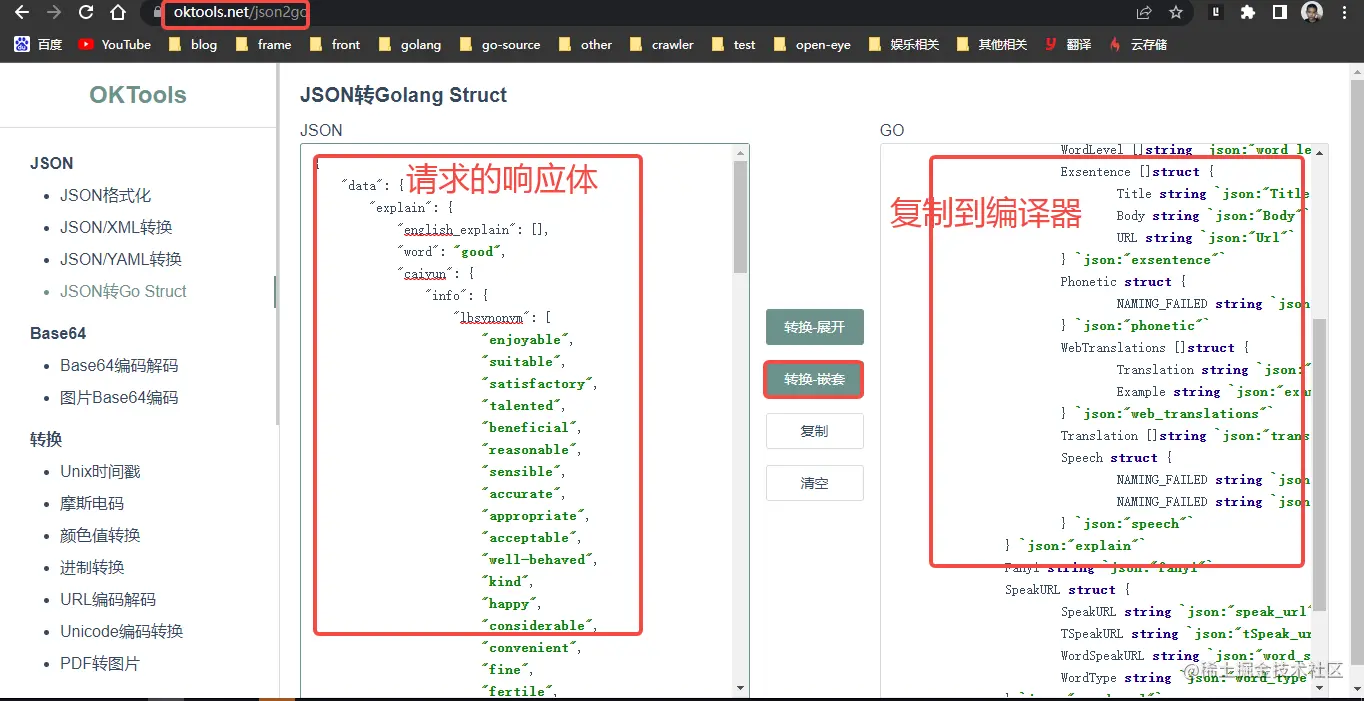Open the 翻译 bookmark
Viewport: 1364px width, 701px height.
(x=1068, y=44)
